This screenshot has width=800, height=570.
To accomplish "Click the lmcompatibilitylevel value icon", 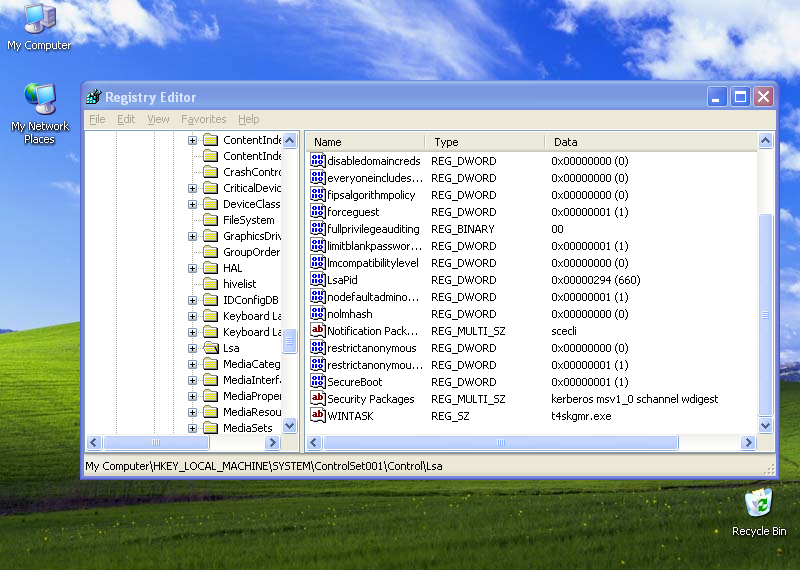I will click(317, 263).
